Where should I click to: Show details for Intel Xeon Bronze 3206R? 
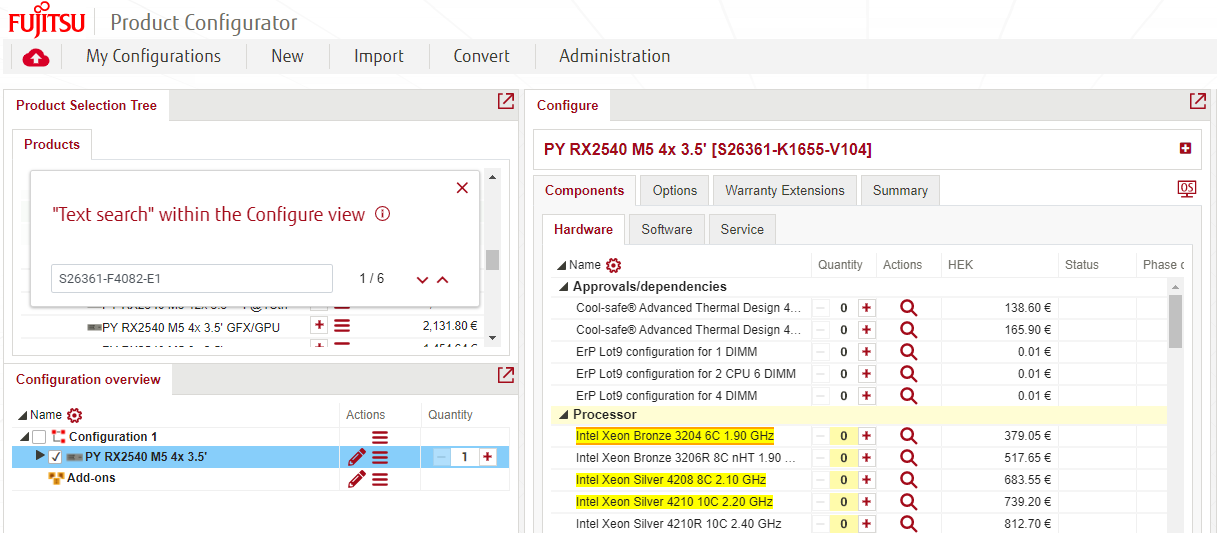(x=908, y=458)
